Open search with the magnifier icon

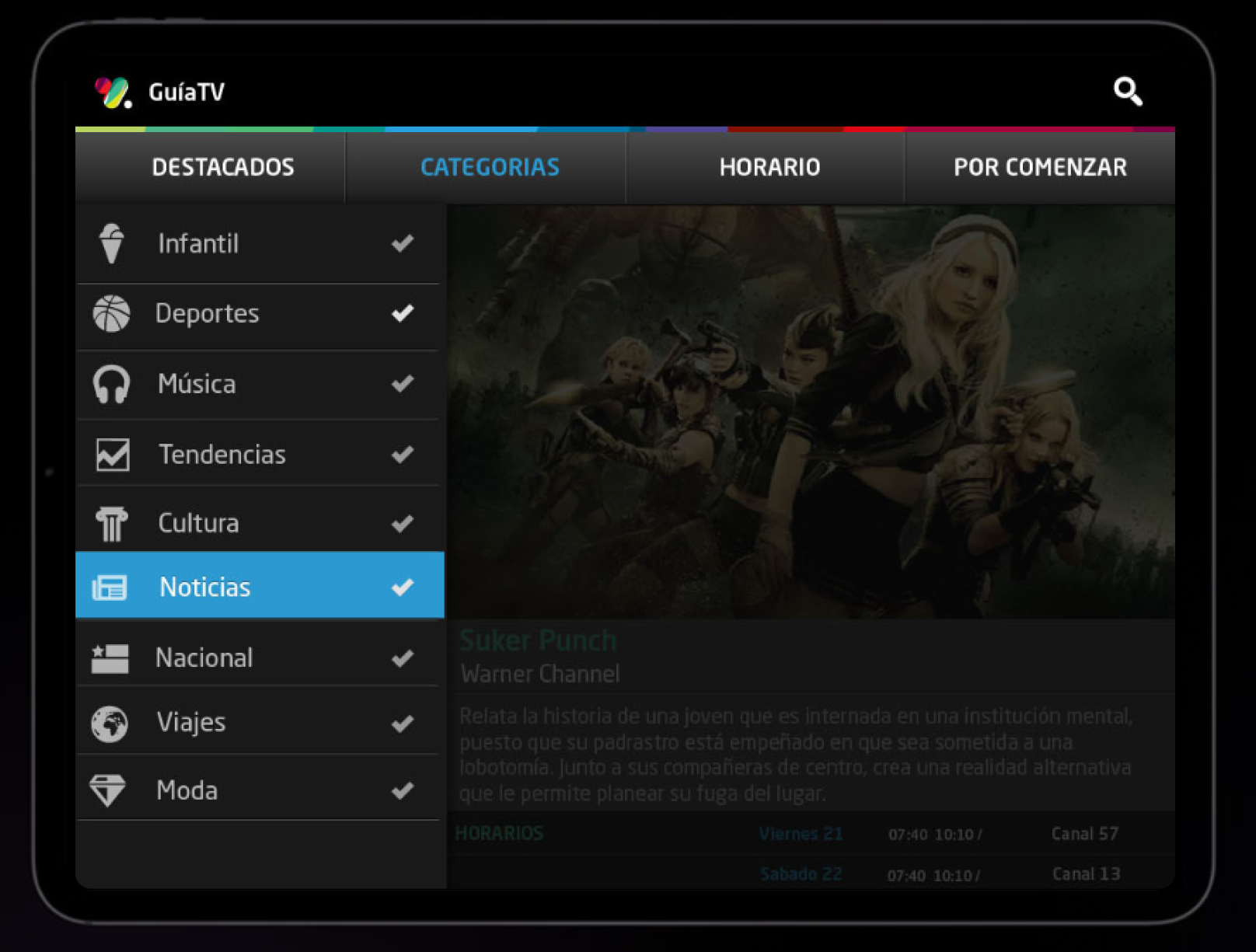click(x=1127, y=92)
